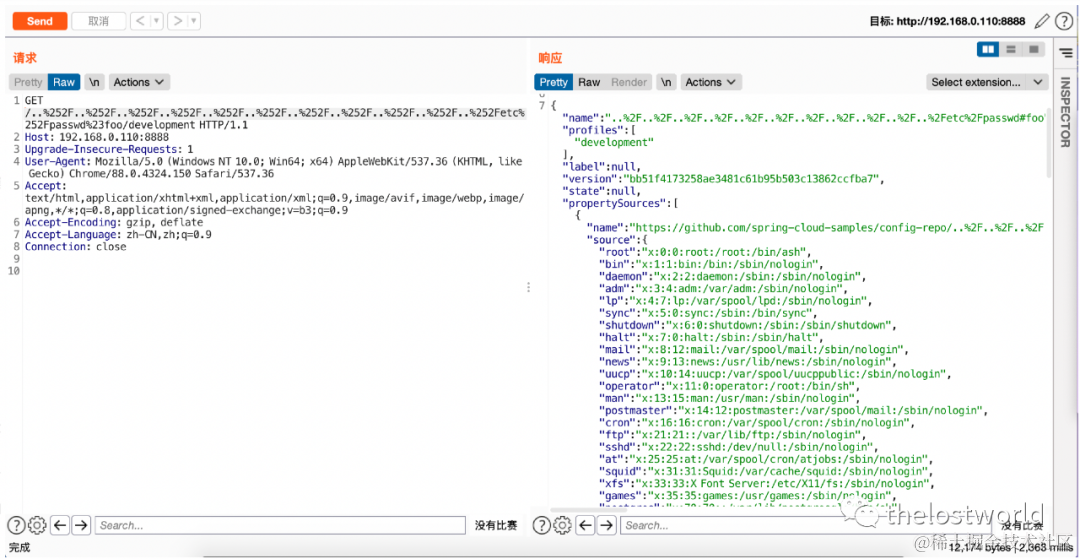1080x559 pixels.
Task: Toggle \n display in response panel
Action: [x=666, y=82]
